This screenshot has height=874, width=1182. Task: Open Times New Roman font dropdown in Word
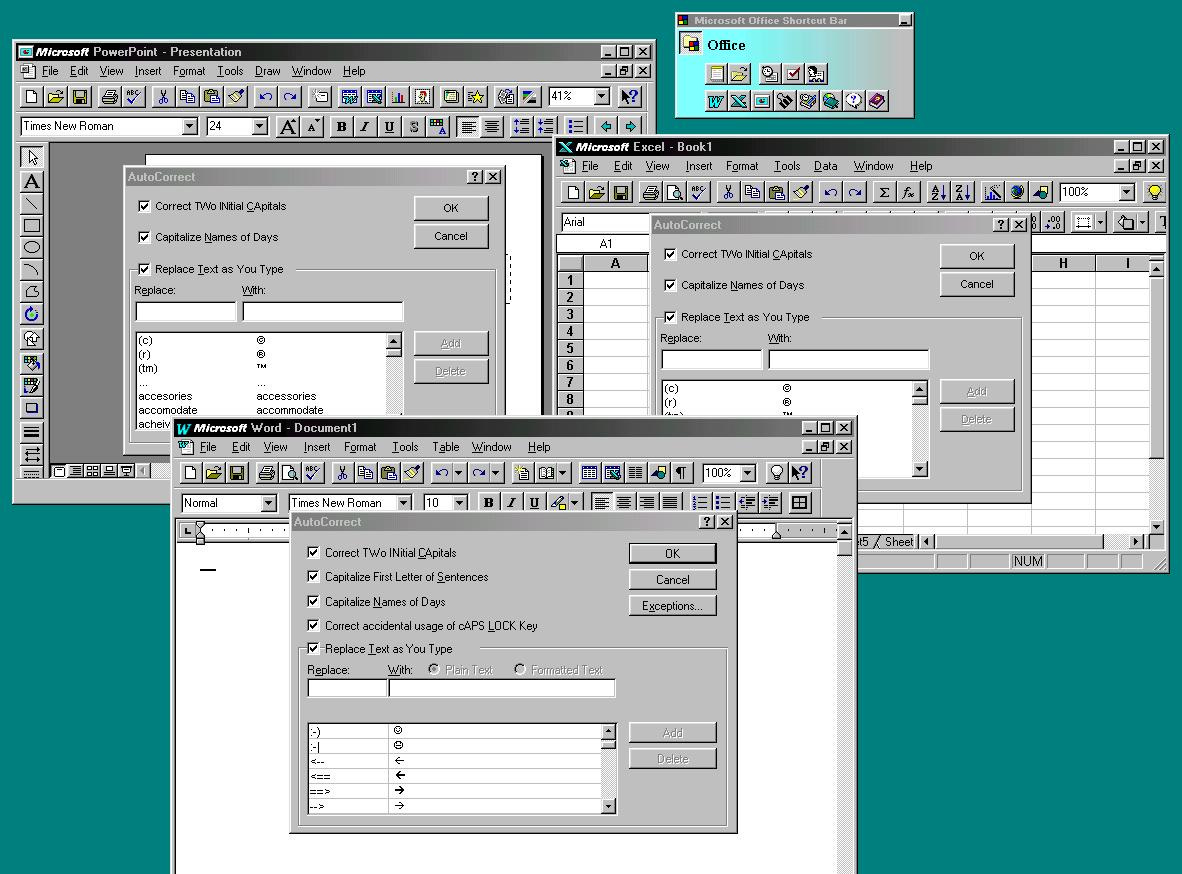(x=404, y=503)
